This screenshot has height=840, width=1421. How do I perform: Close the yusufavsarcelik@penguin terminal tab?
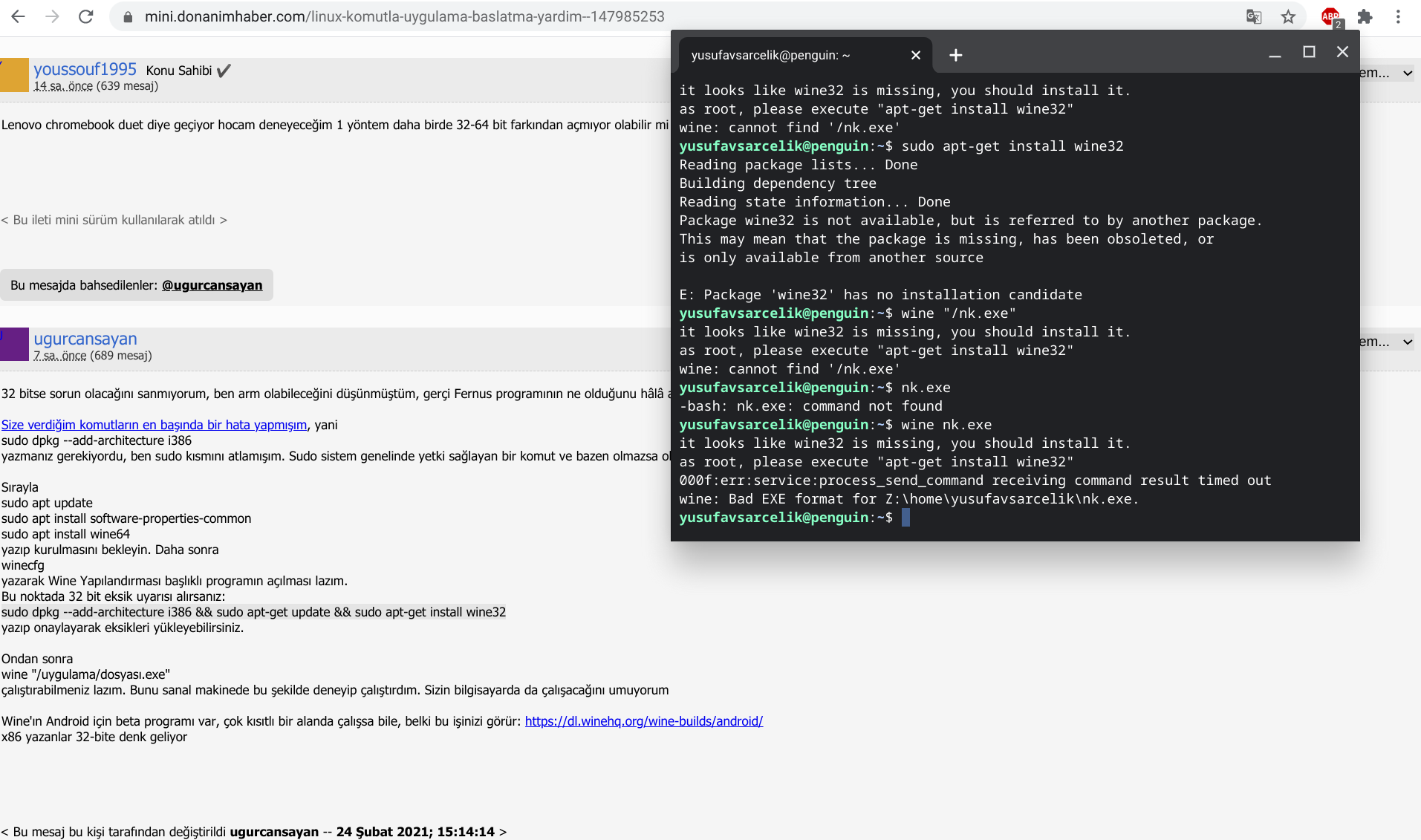click(916, 55)
